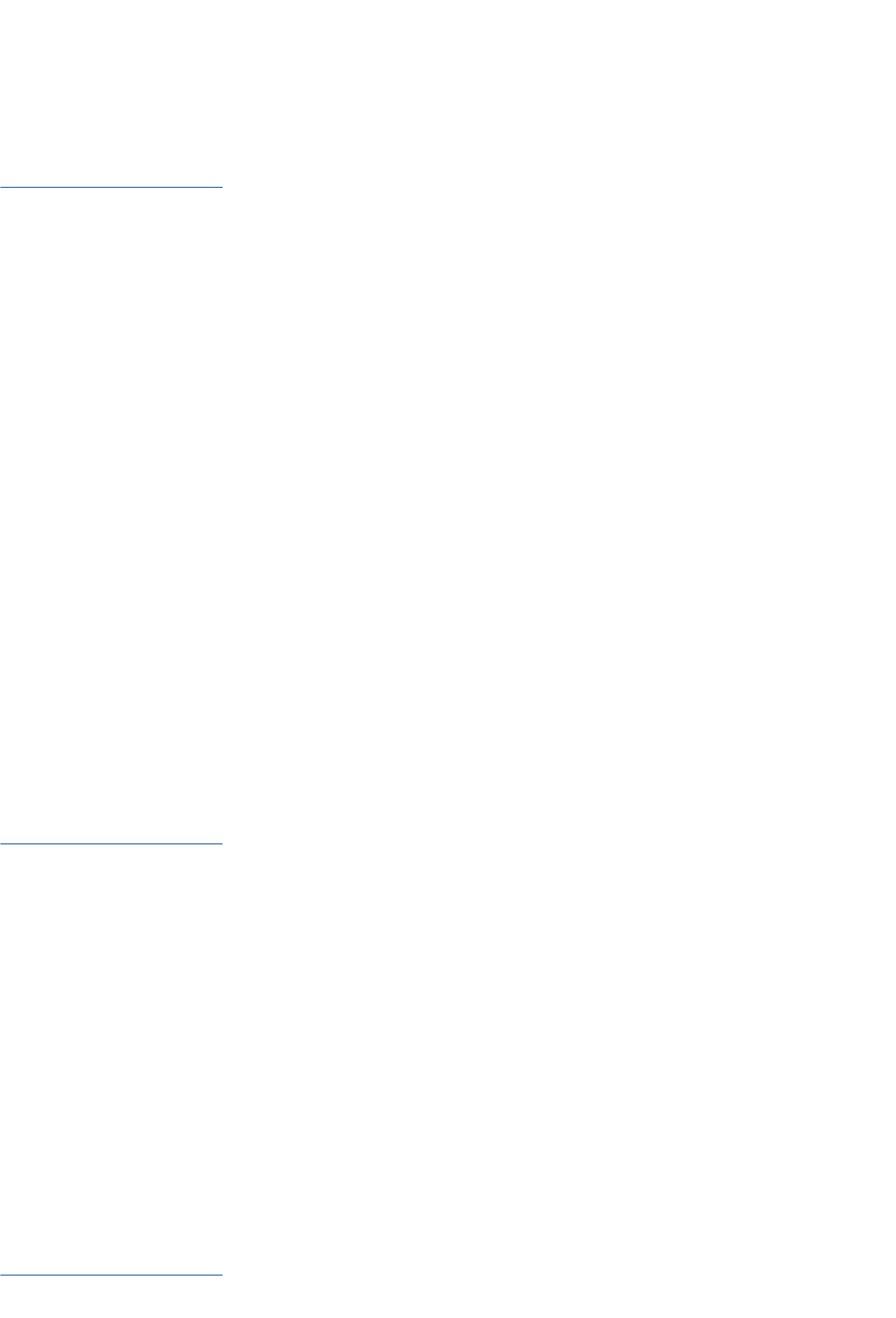Select the left end of middle blue line
Viewport: 896px width, 1318px height.
[x=2, y=843]
